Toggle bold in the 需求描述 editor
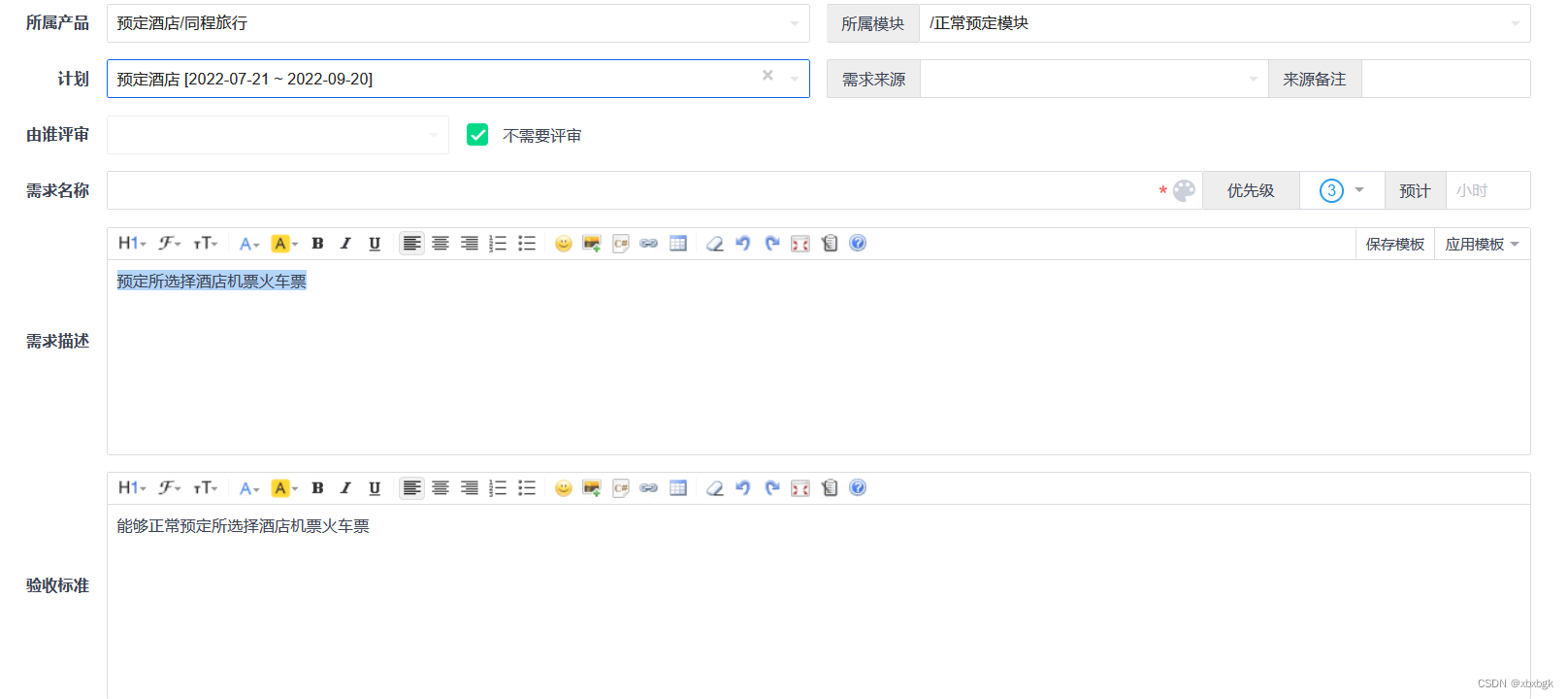This screenshot has width=1568, height=699. tap(317, 244)
